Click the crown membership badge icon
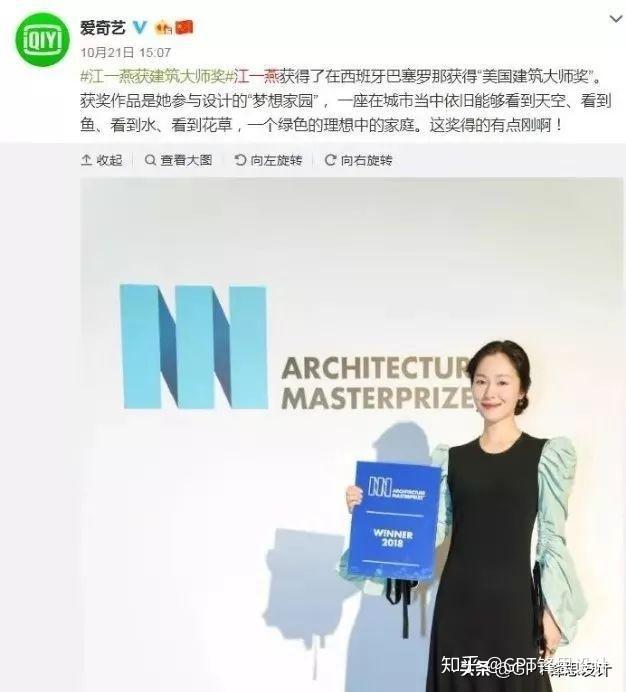626x692 pixels. (x=163, y=29)
